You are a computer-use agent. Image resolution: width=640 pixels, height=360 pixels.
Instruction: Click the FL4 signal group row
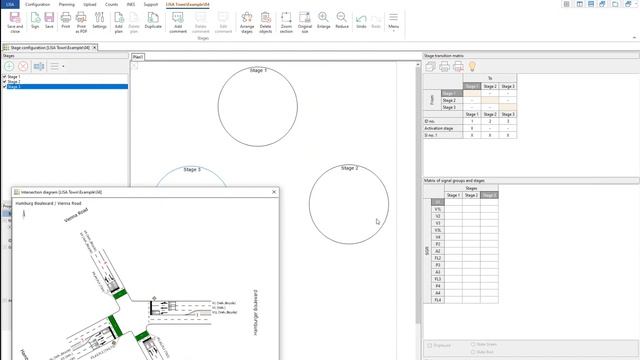438,300
